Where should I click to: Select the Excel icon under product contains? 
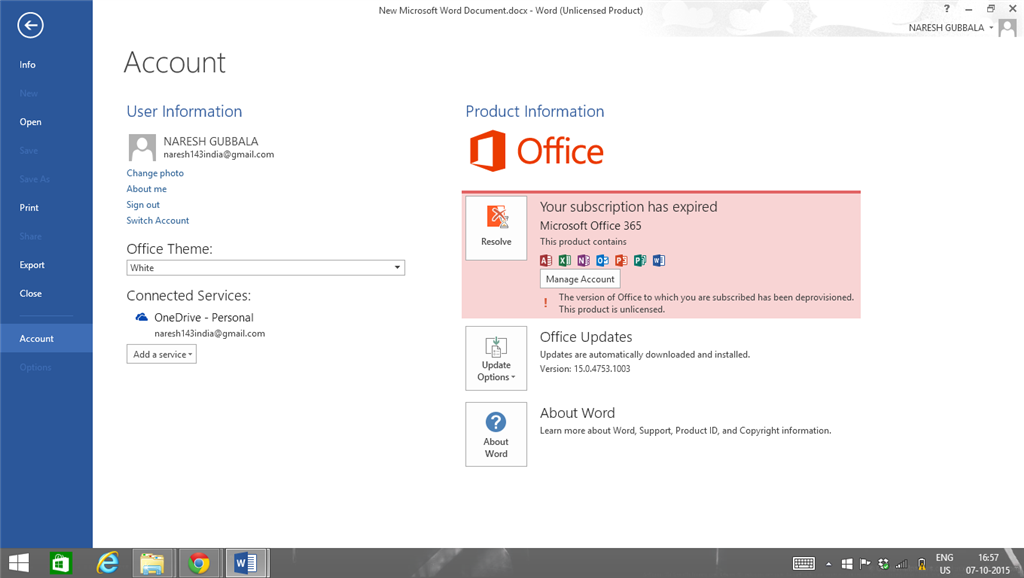tap(565, 260)
